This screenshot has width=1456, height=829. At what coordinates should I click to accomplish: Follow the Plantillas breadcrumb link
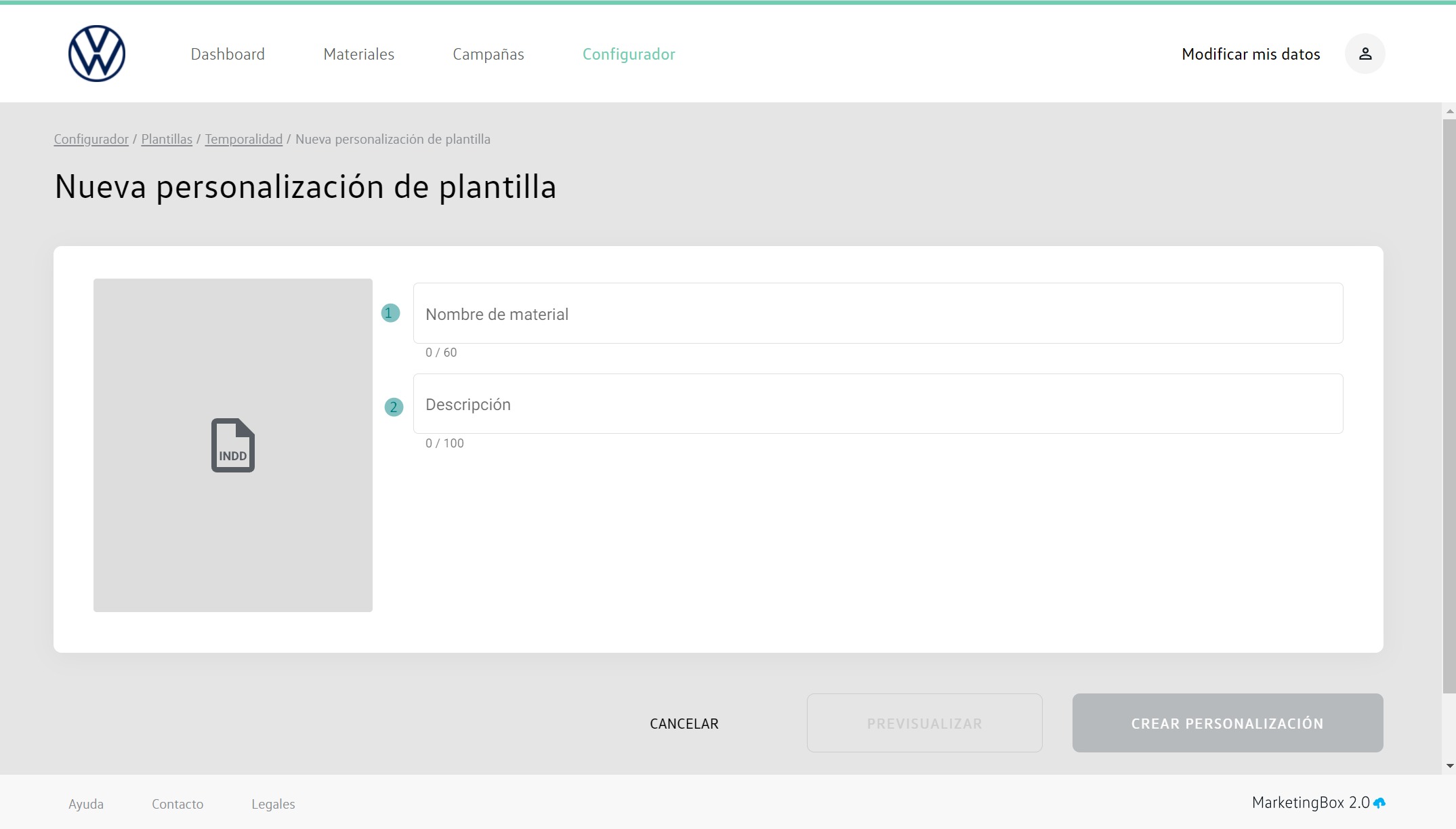pos(167,139)
